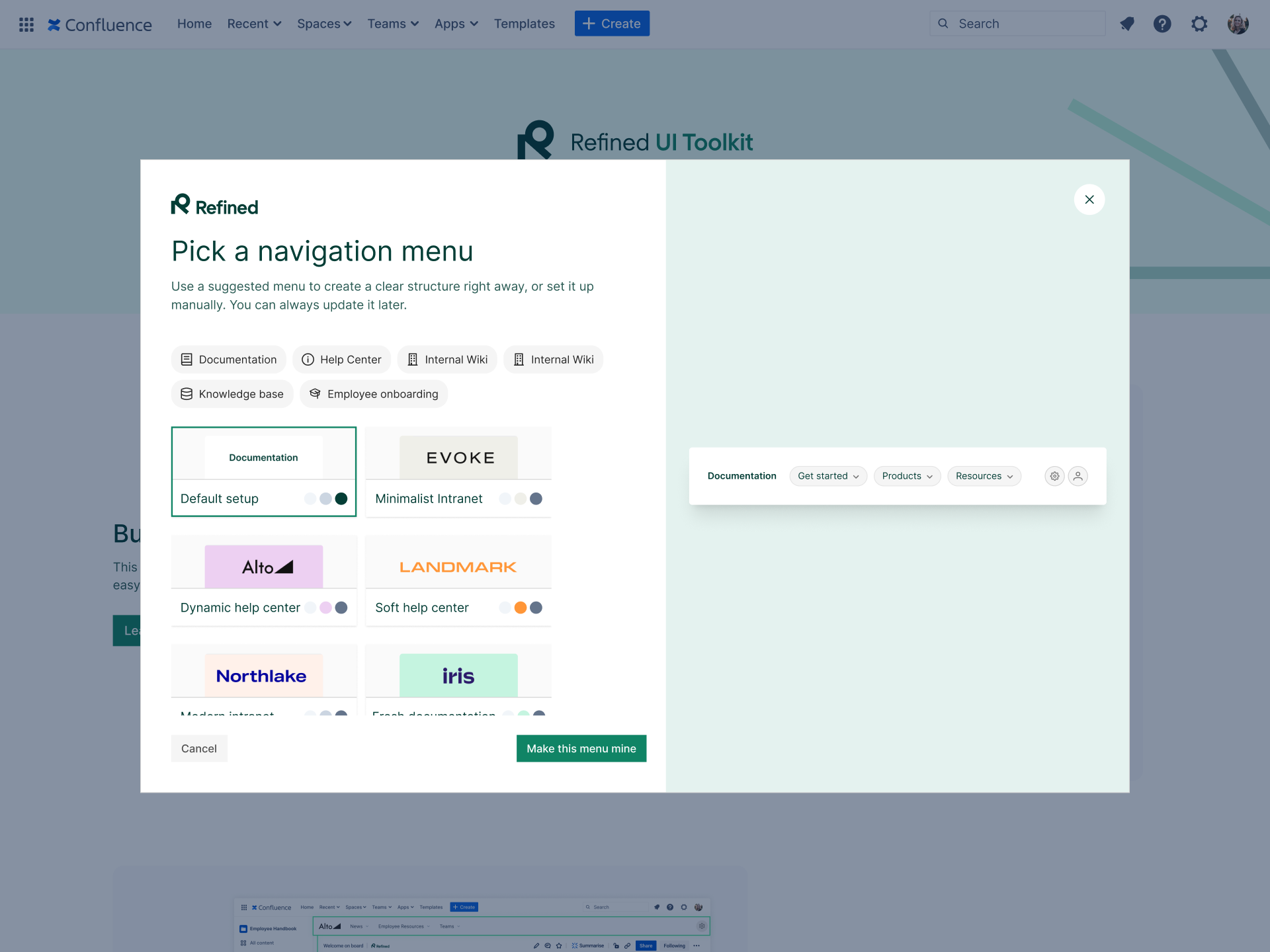The width and height of the screenshot is (1270, 952).
Task: Cancel the navigation menu picker
Action: (198, 748)
